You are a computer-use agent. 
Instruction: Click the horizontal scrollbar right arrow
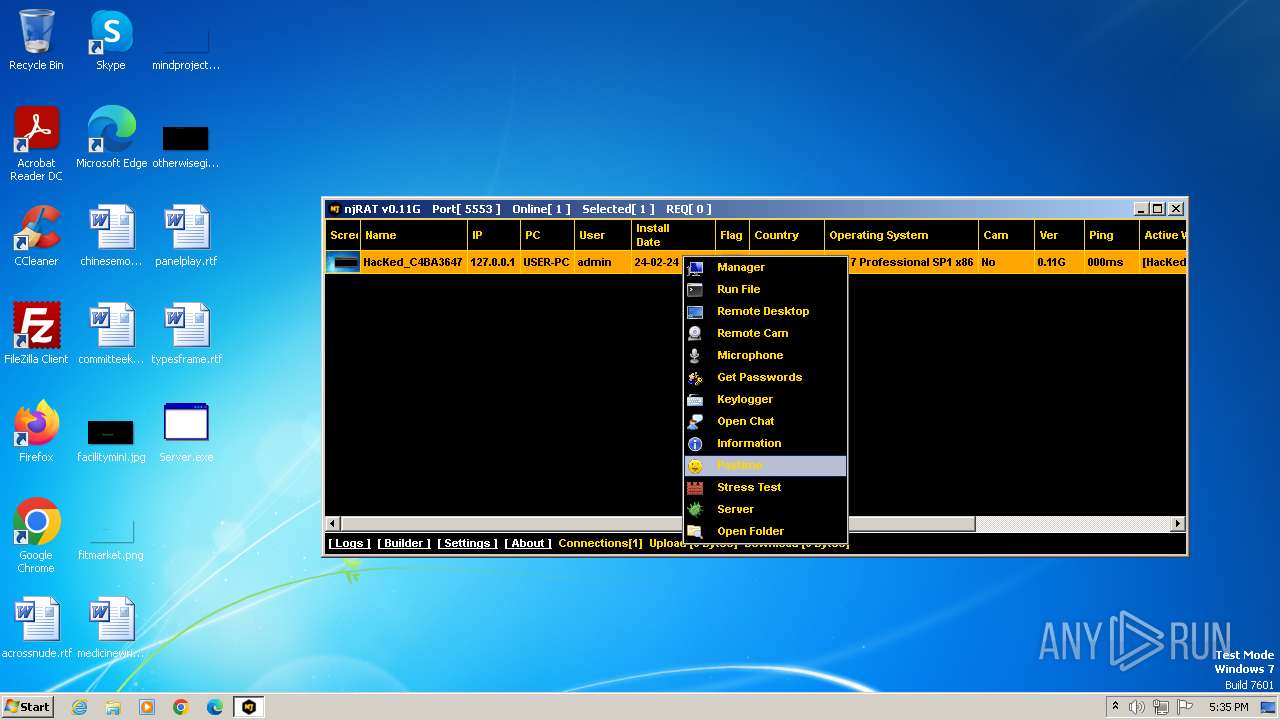coord(1178,523)
